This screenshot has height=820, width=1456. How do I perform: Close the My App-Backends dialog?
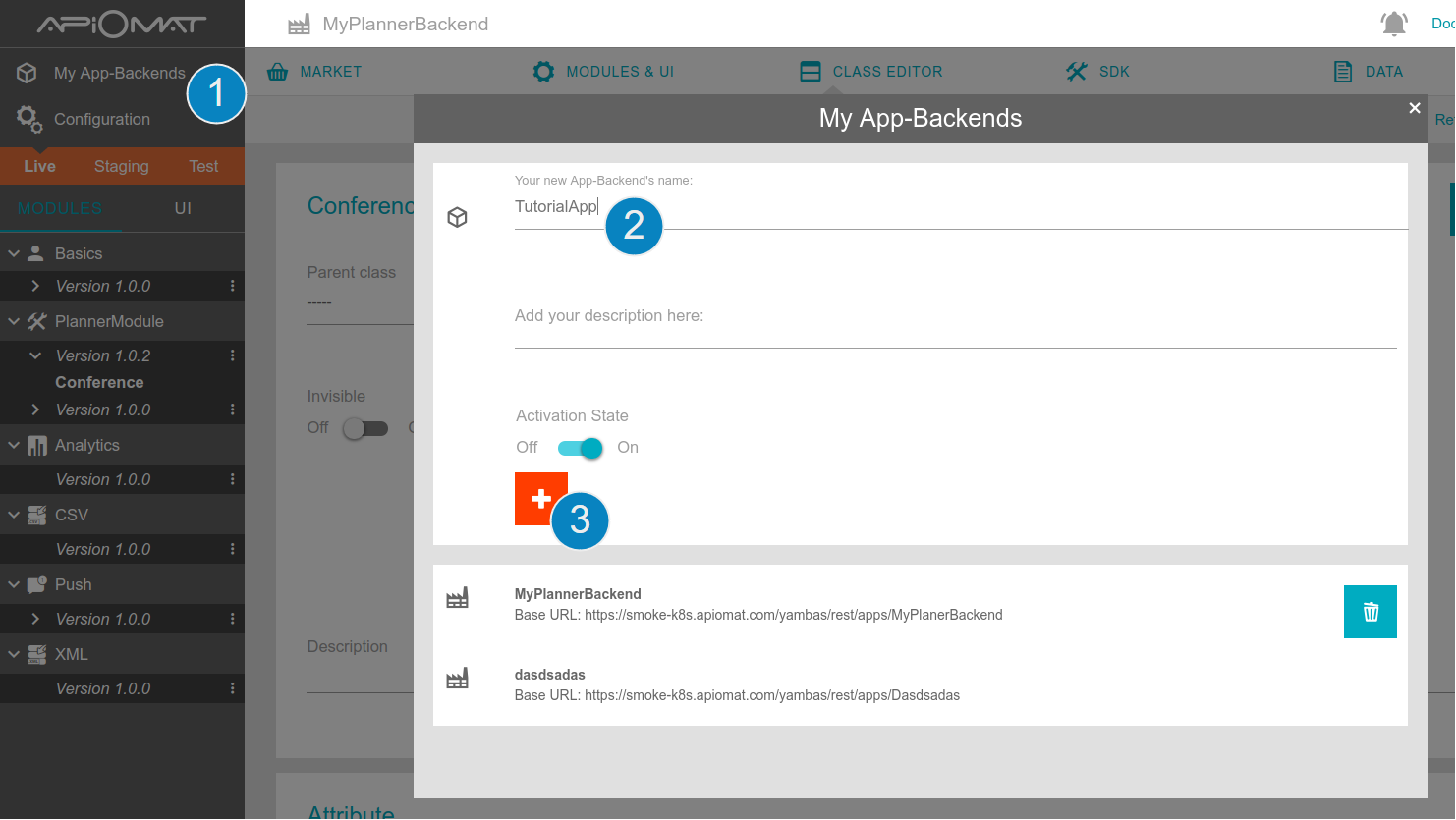[1415, 108]
